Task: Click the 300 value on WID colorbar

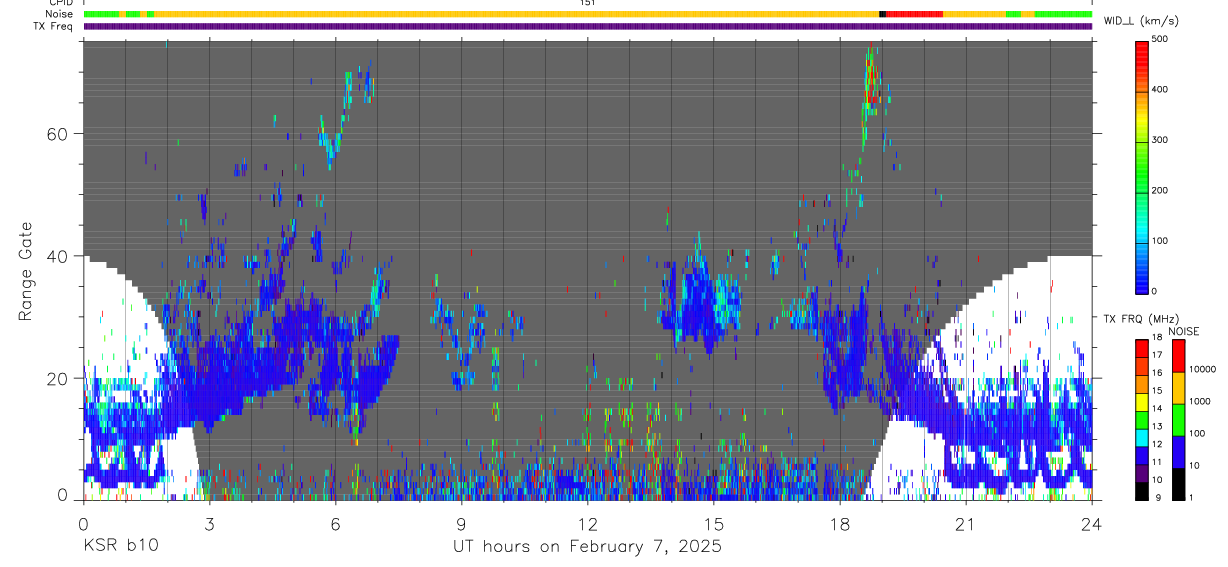Action: point(1160,140)
